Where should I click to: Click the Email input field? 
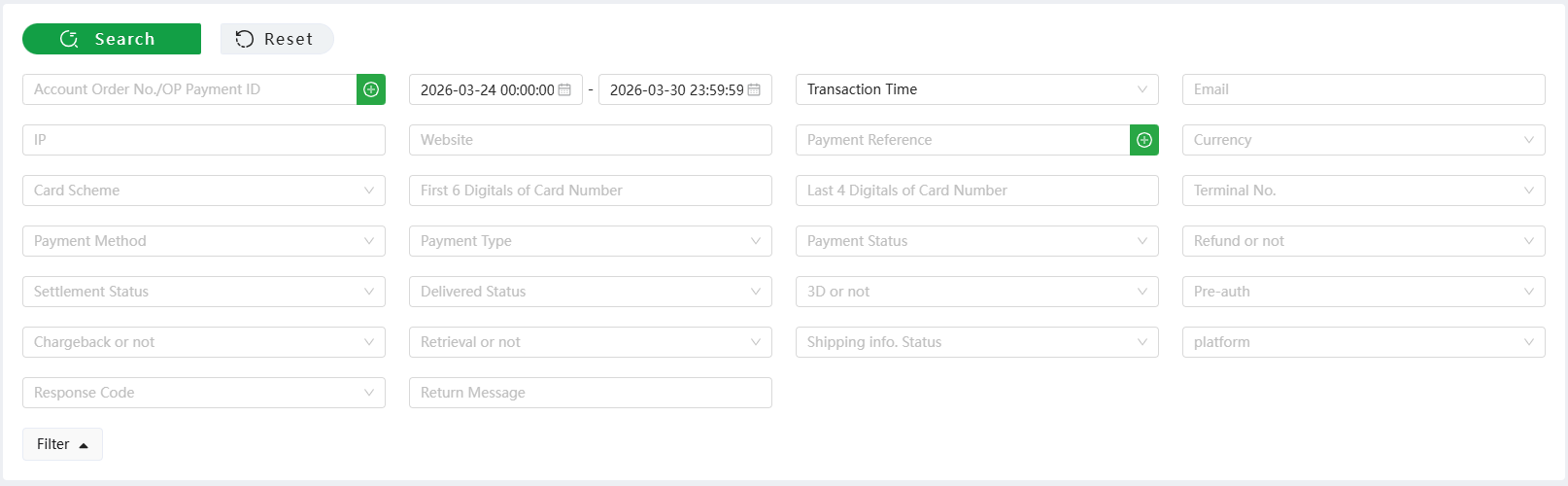click(x=1364, y=89)
